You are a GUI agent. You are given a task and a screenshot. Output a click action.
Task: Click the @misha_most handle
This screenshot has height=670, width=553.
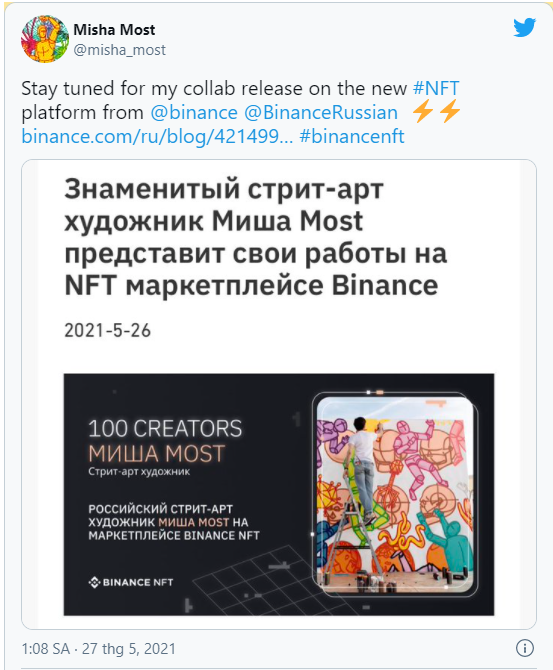119,50
